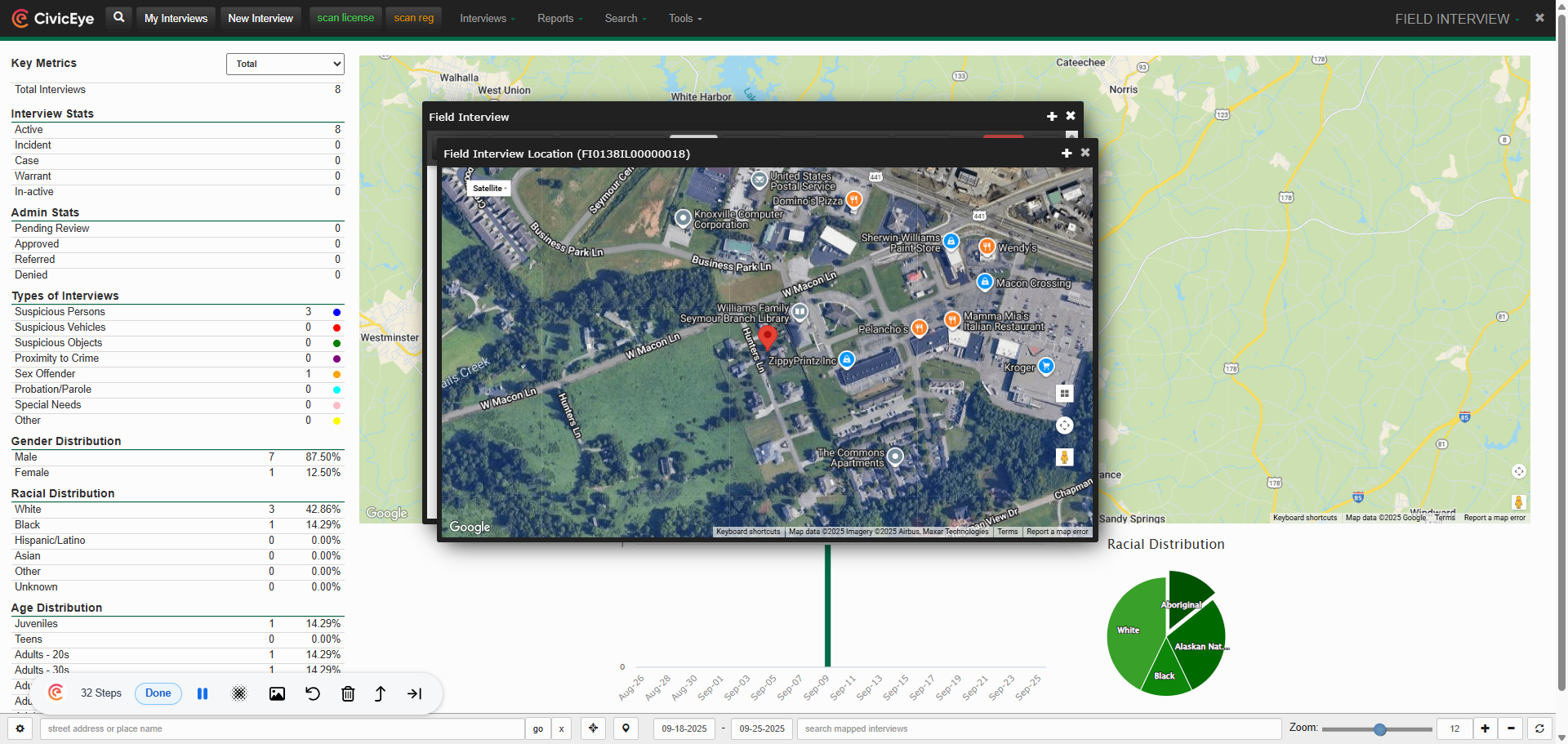Click the go button next to address field
Image resolution: width=1568 pixels, height=744 pixels.
(x=538, y=728)
